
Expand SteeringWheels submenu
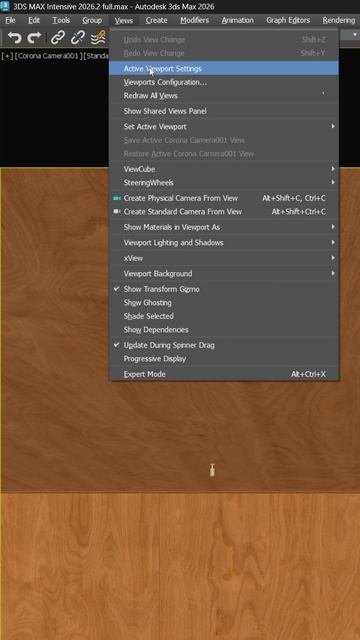click(224, 182)
